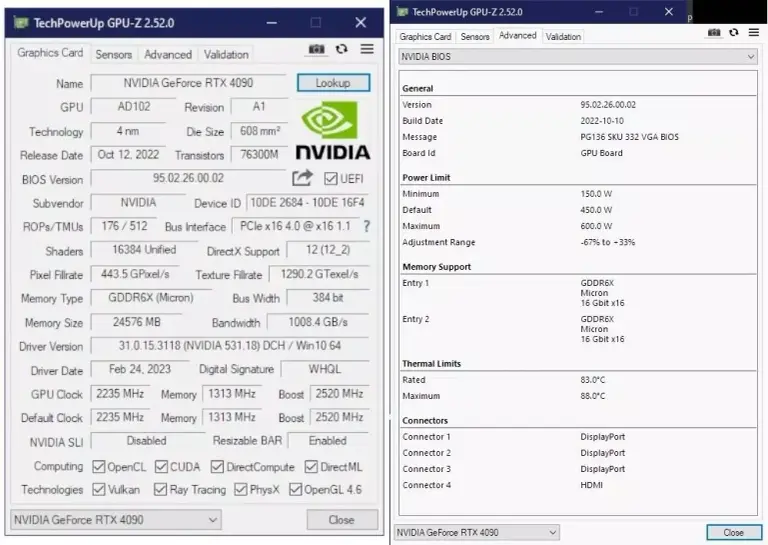Click the BIOS share/export arrow icon
This screenshot has width=768, height=545.
[302, 178]
